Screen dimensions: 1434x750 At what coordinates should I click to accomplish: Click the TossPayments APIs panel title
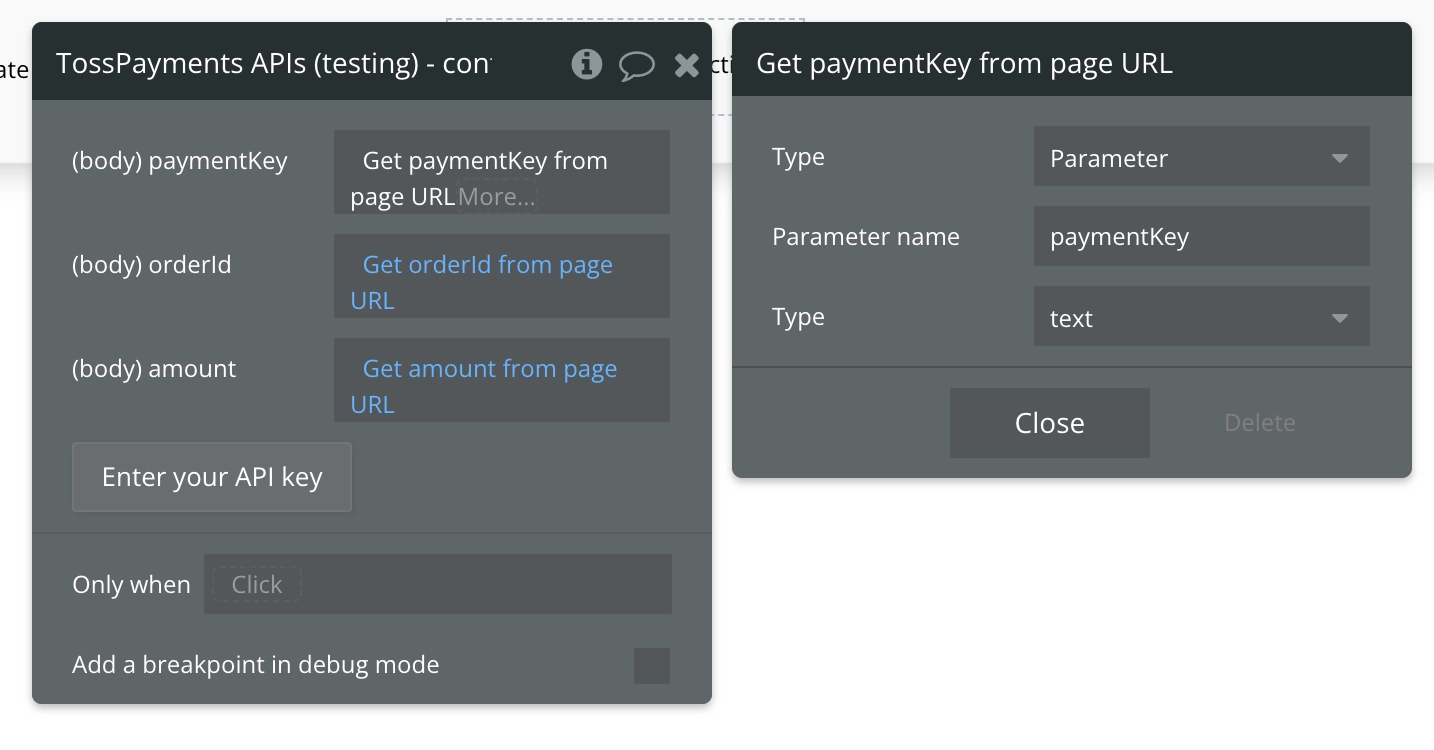(x=274, y=64)
